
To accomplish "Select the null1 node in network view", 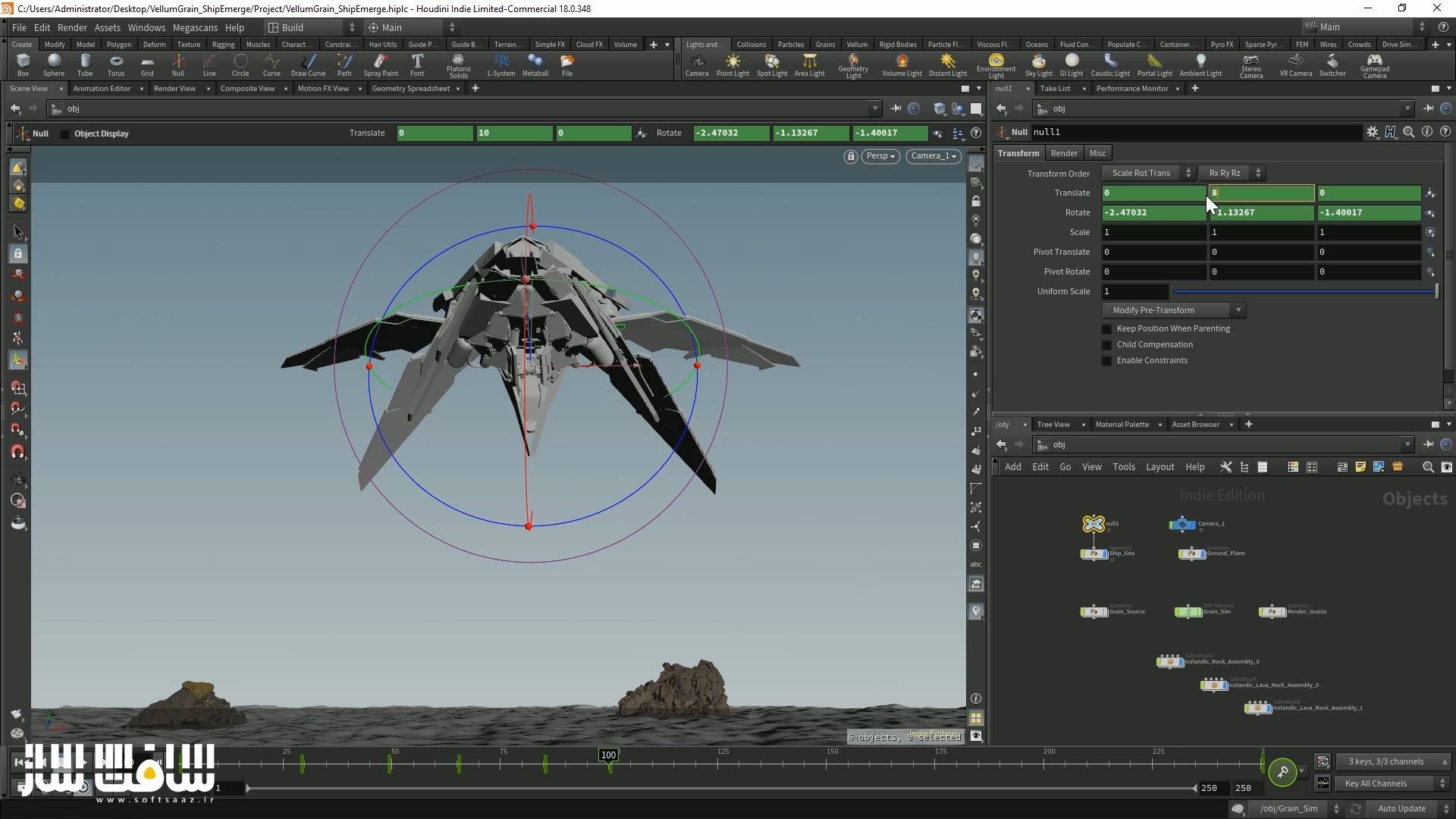I will click(1094, 524).
